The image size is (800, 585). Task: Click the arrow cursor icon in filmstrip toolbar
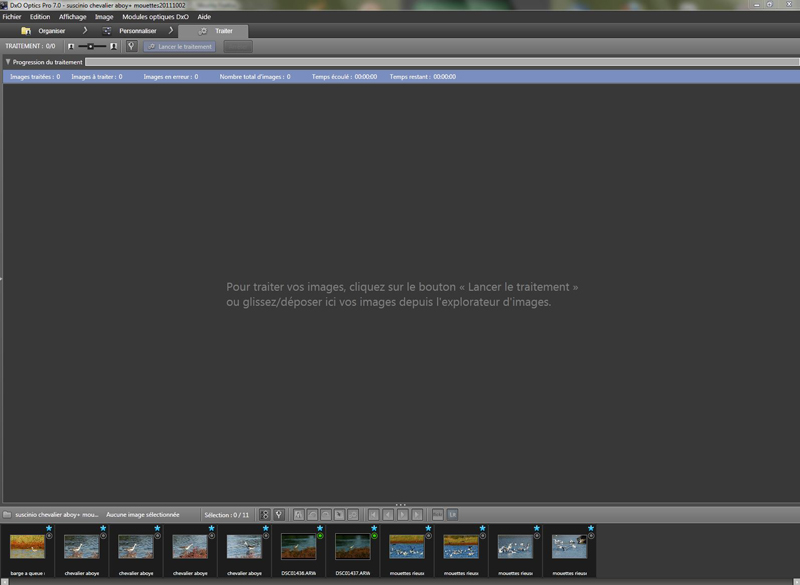click(x=339, y=515)
